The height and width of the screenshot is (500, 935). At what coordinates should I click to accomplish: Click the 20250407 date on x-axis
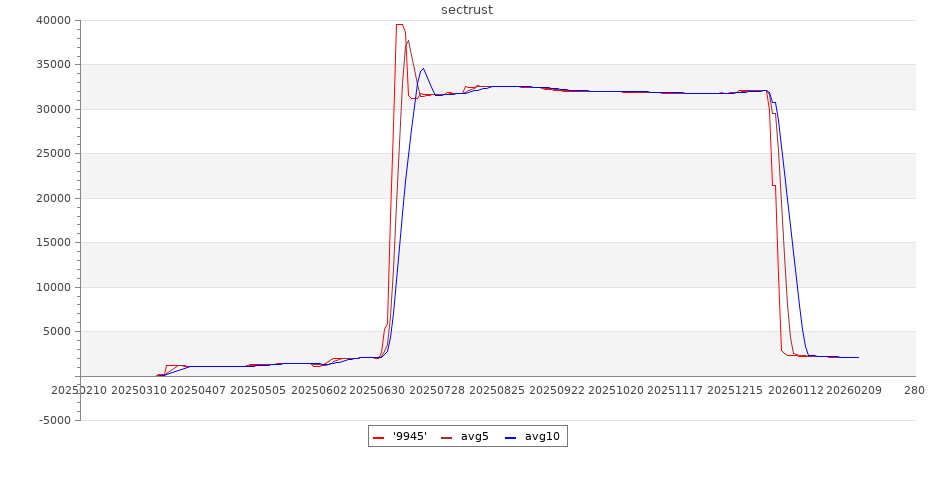pos(198,390)
